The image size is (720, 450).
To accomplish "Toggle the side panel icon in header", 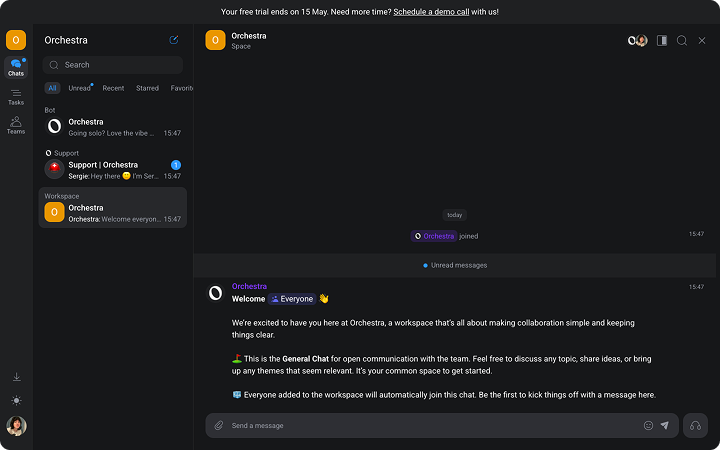I will 662,40.
